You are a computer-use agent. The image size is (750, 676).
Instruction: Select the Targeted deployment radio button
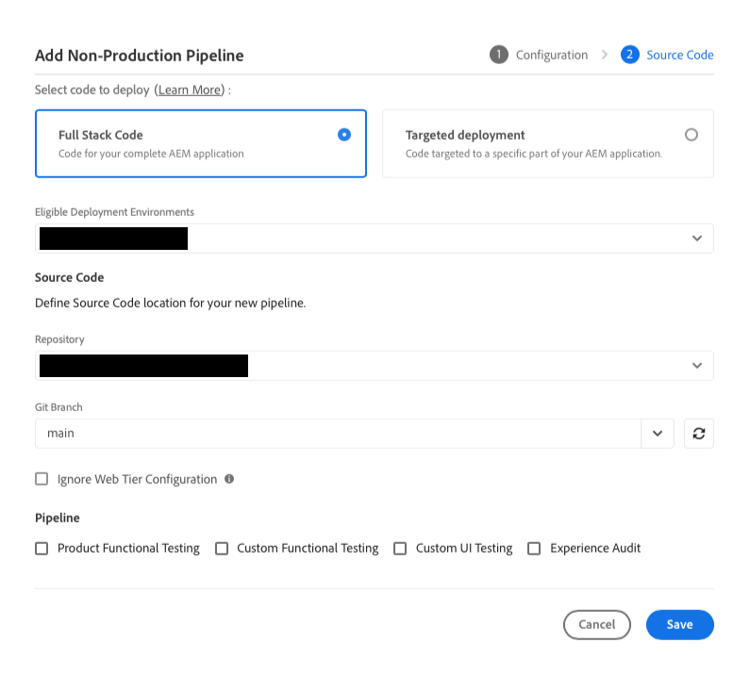point(691,135)
